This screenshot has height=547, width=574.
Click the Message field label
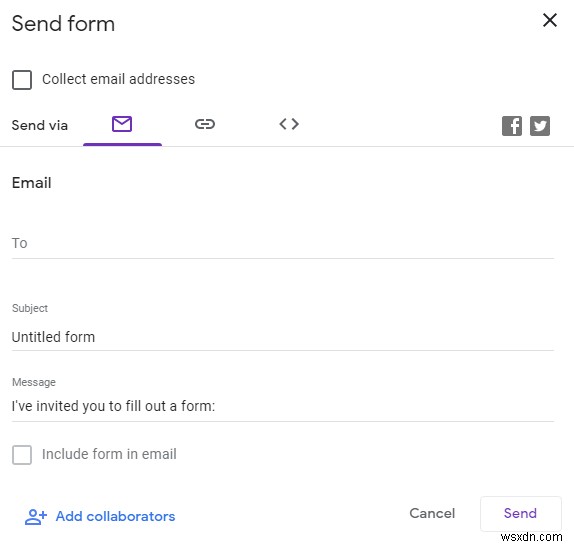(34, 382)
